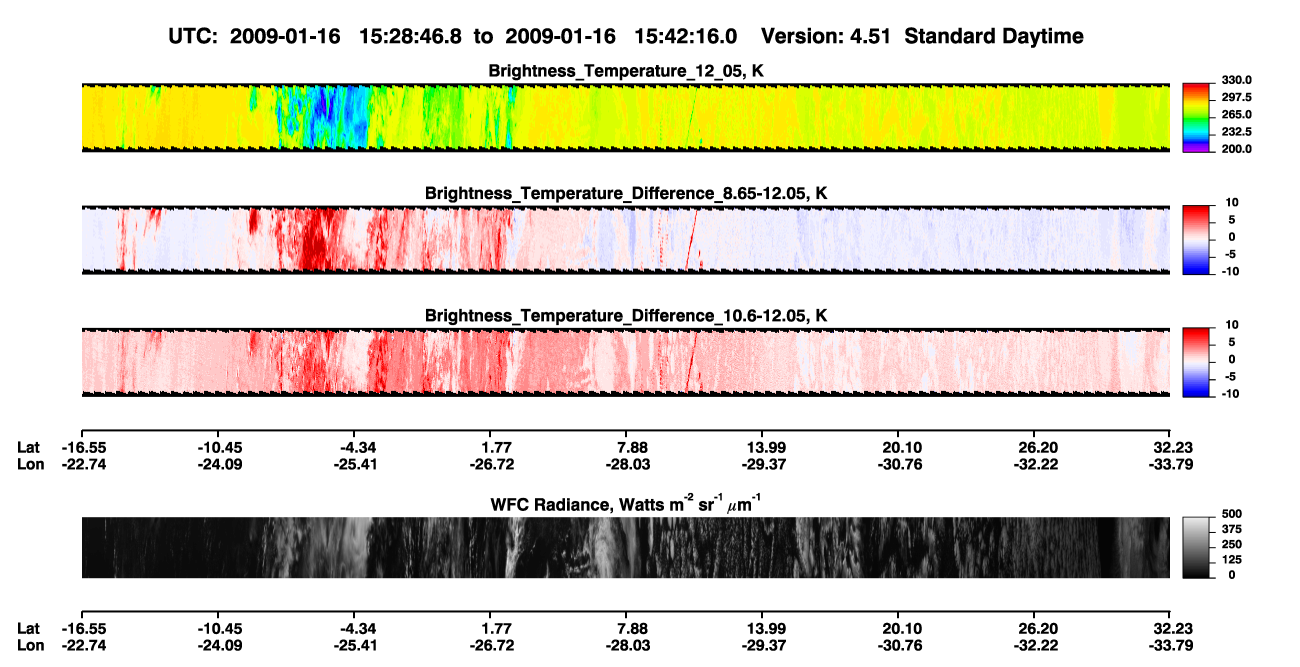Click the '297.5' color scale label

click(x=1237, y=98)
